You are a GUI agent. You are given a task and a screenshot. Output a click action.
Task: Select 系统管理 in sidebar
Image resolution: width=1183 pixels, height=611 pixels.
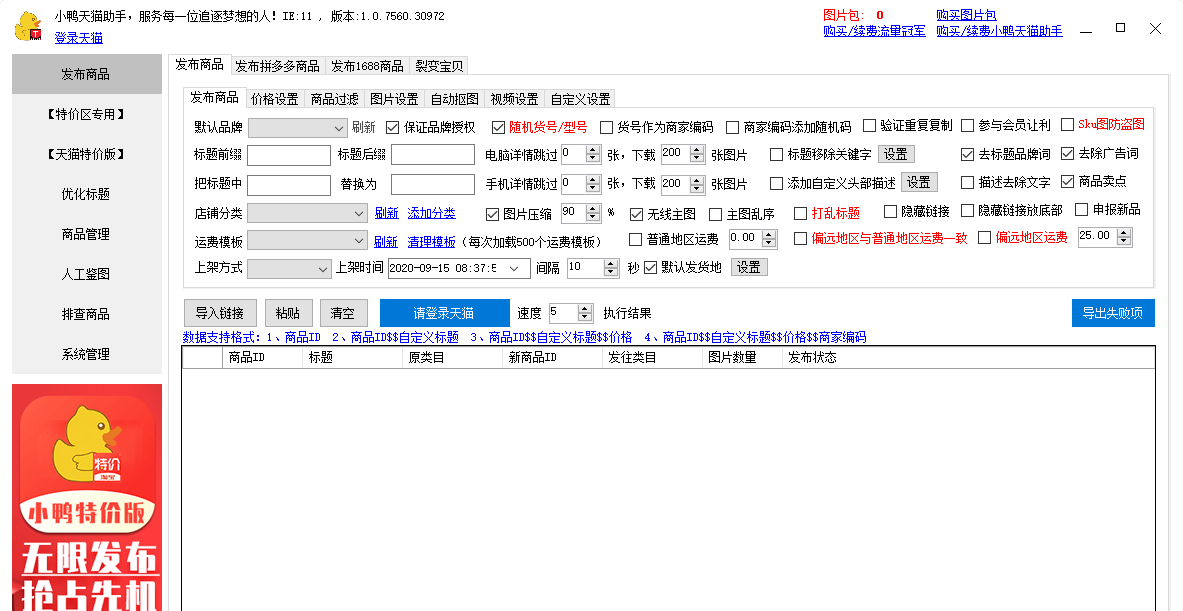click(87, 354)
